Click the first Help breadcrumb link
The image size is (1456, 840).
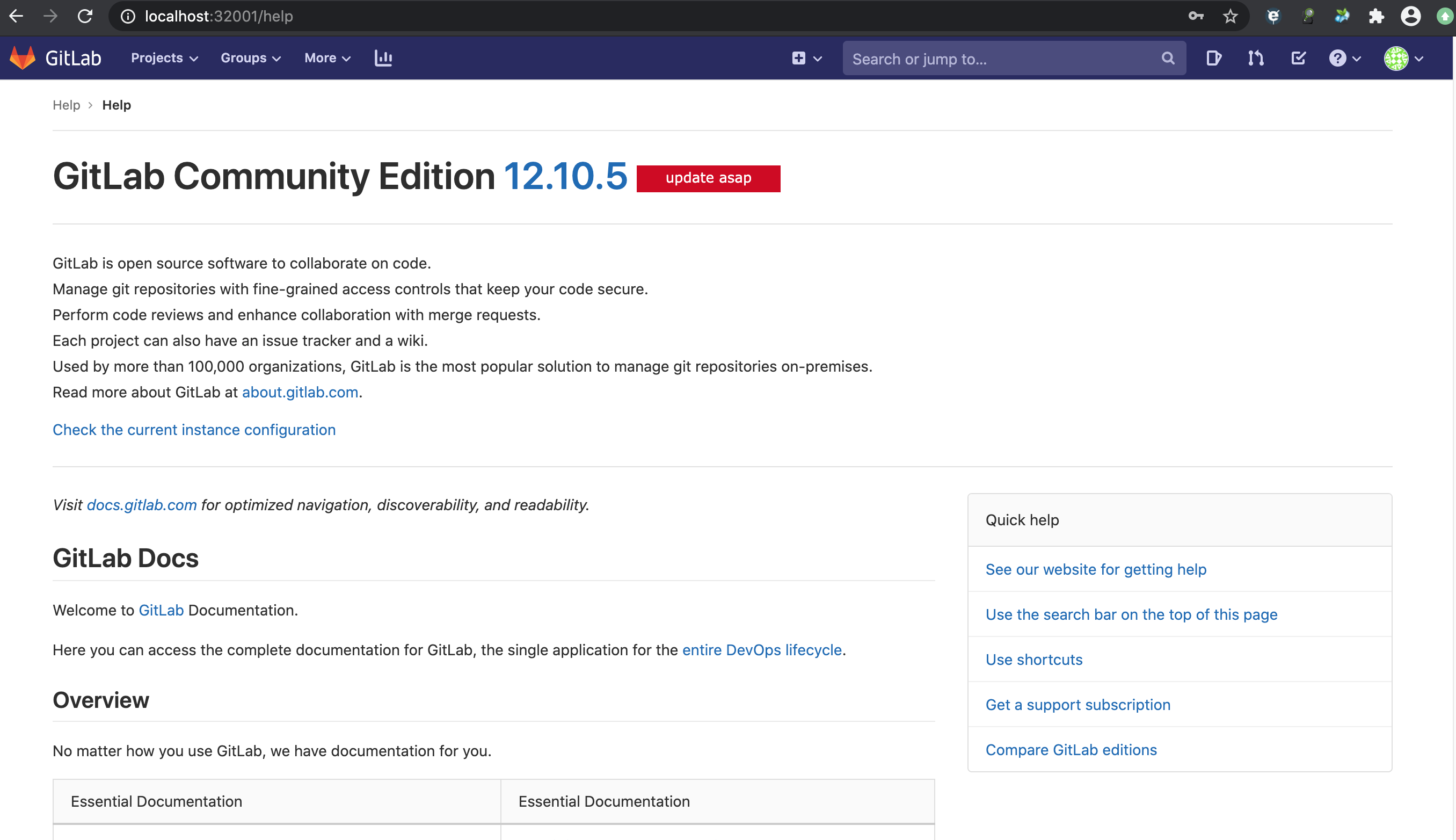click(x=67, y=105)
